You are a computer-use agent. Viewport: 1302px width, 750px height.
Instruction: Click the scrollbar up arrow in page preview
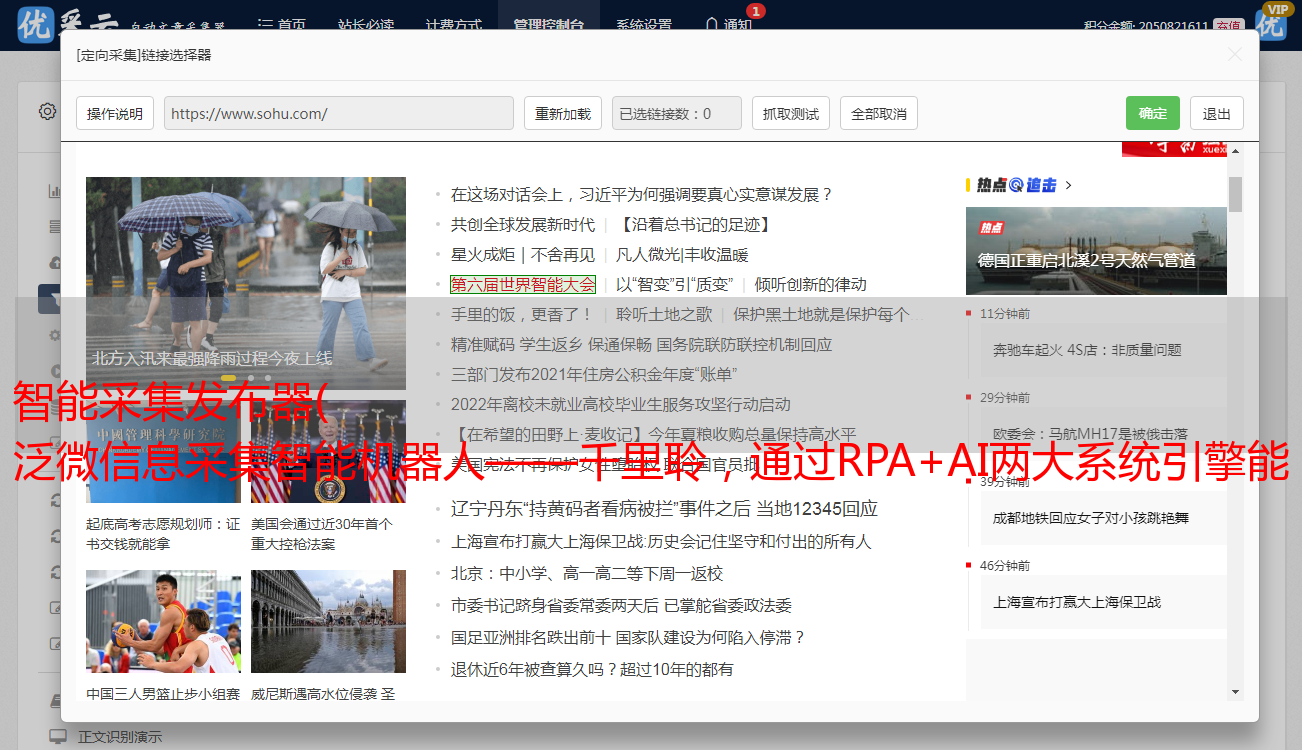(x=1235, y=151)
